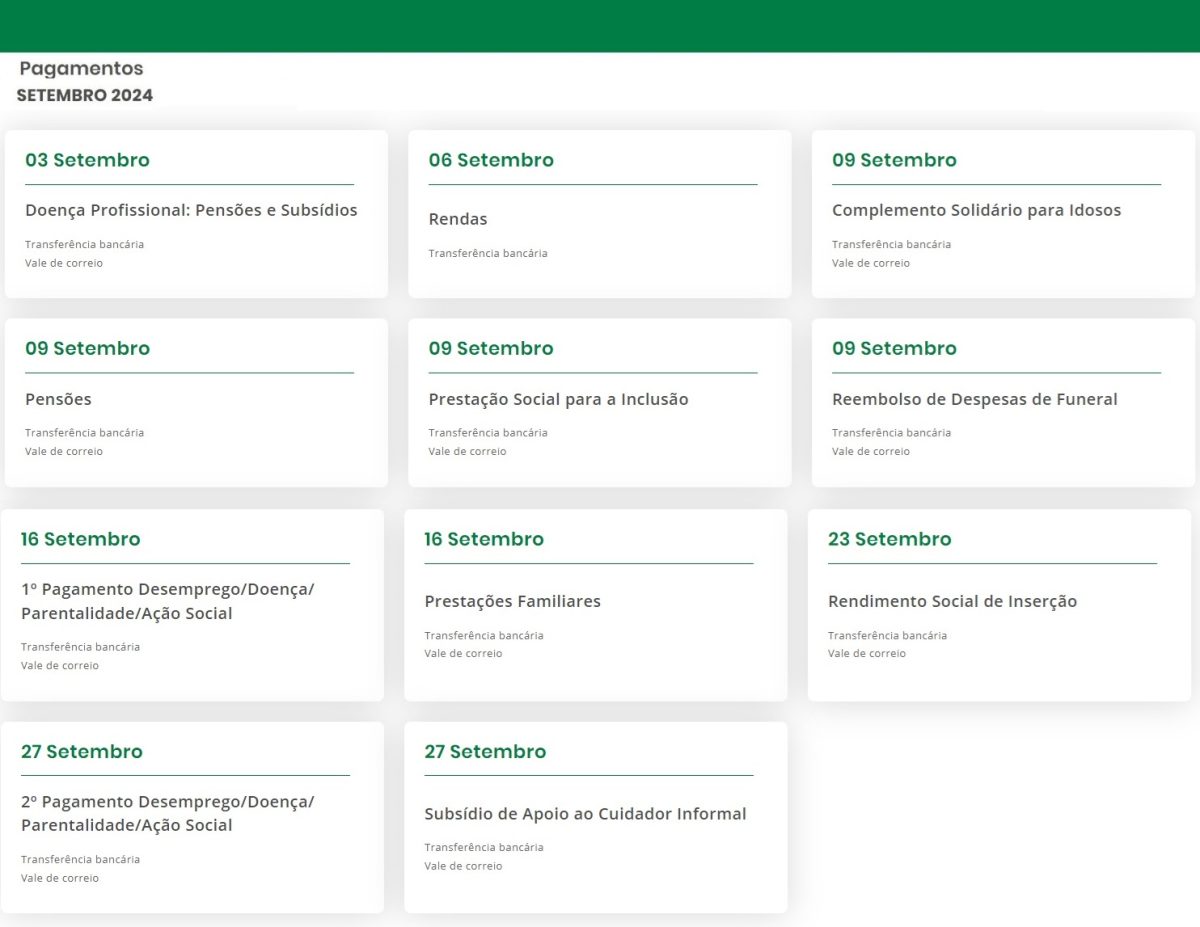
Task: Click "27 Setembro" above Subsídio de Apoio
Action: pyautogui.click(x=485, y=751)
